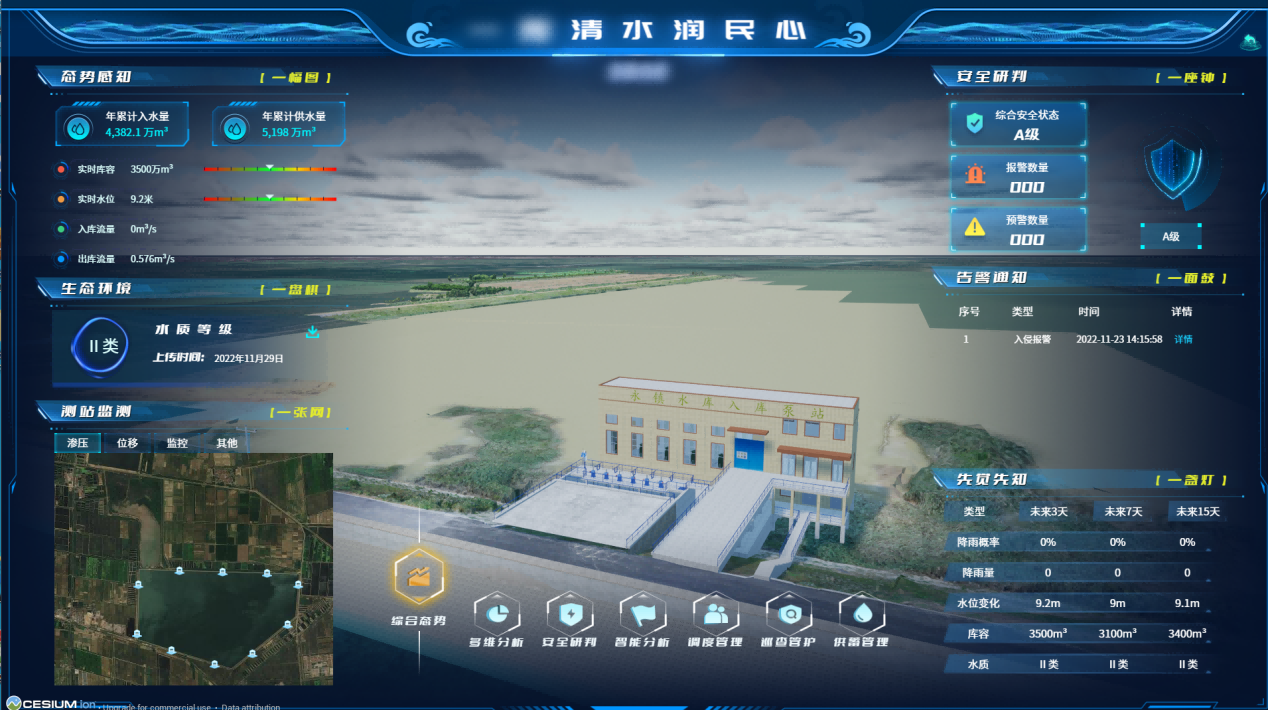Switch to the 位移 tab
The image size is (1268, 710).
127,443
